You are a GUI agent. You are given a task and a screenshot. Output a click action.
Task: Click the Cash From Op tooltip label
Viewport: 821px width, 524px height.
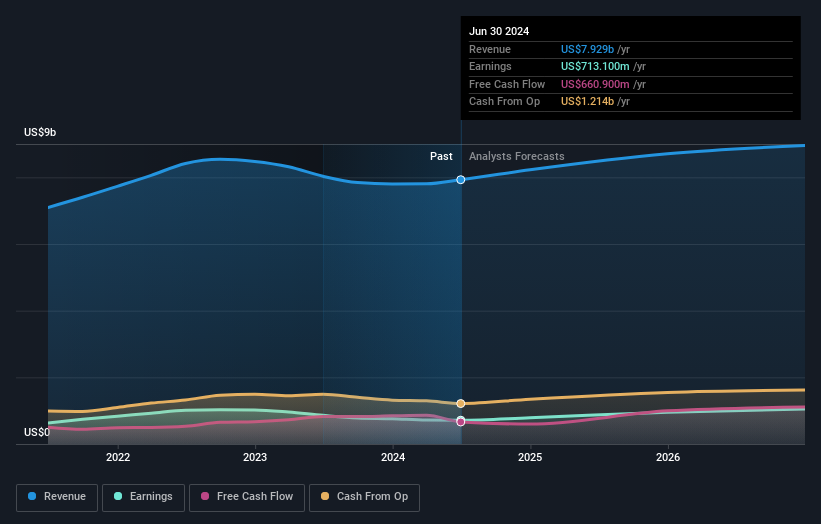pyautogui.click(x=504, y=102)
